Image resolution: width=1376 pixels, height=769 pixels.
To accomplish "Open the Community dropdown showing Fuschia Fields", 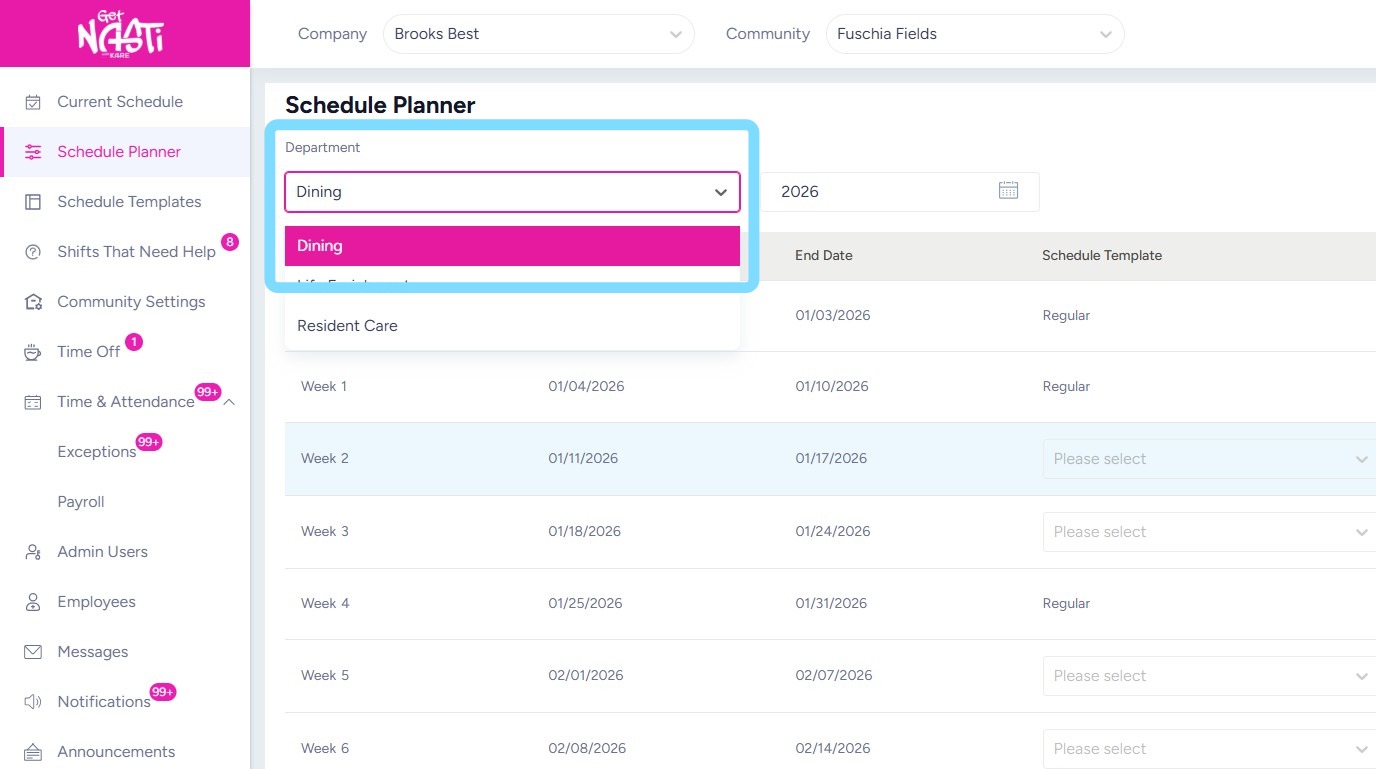I will [974, 34].
